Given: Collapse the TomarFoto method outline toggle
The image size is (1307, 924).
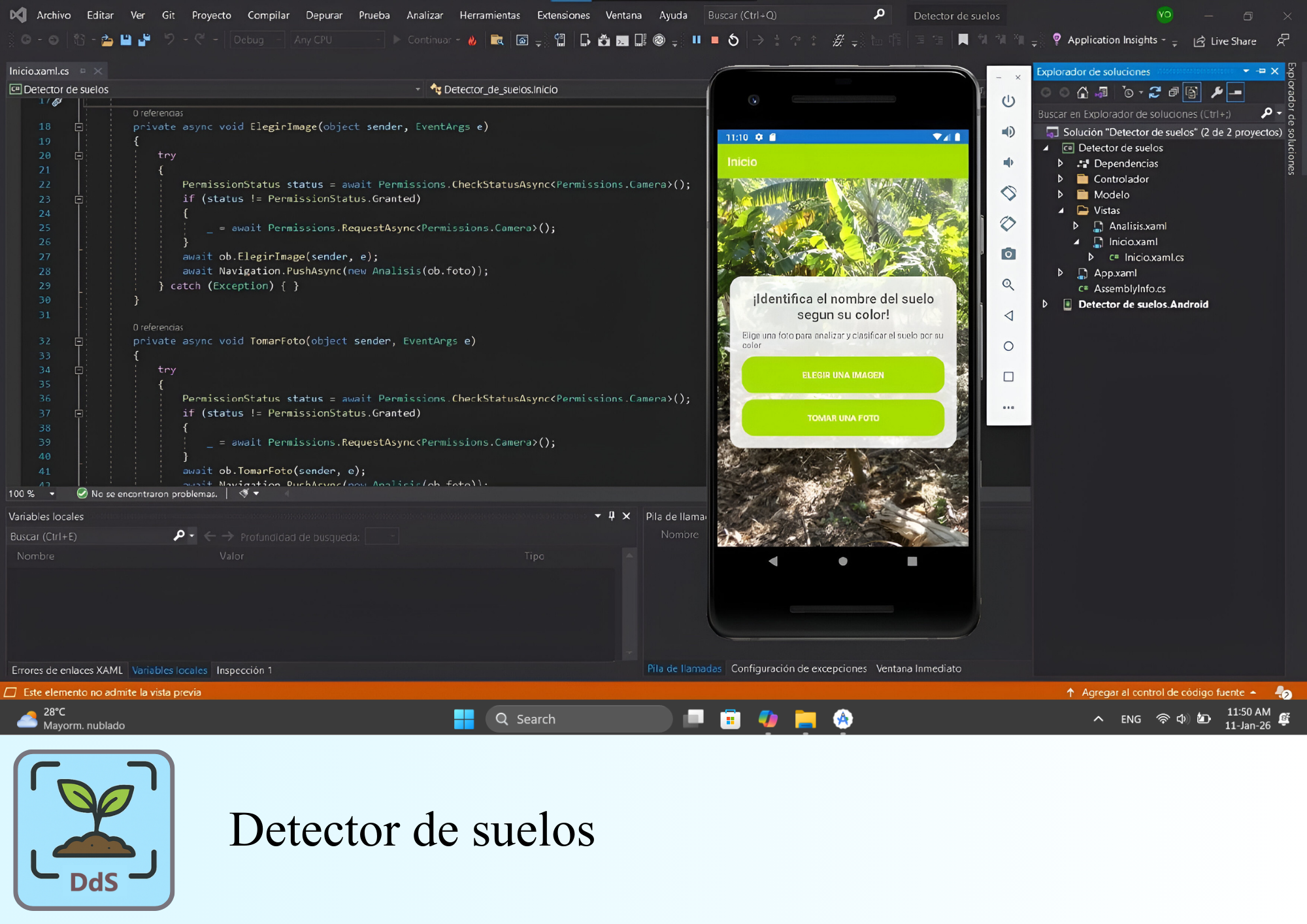Looking at the screenshot, I should [x=78, y=341].
